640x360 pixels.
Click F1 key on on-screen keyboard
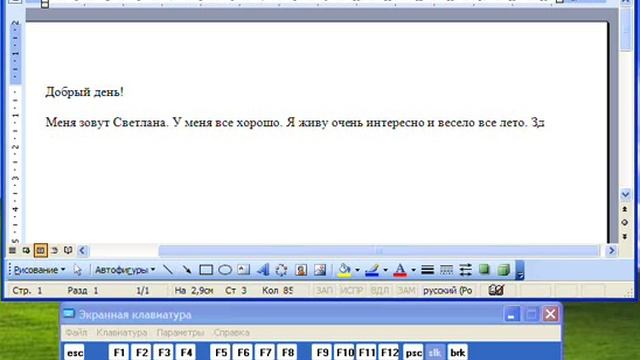[x=119, y=352]
